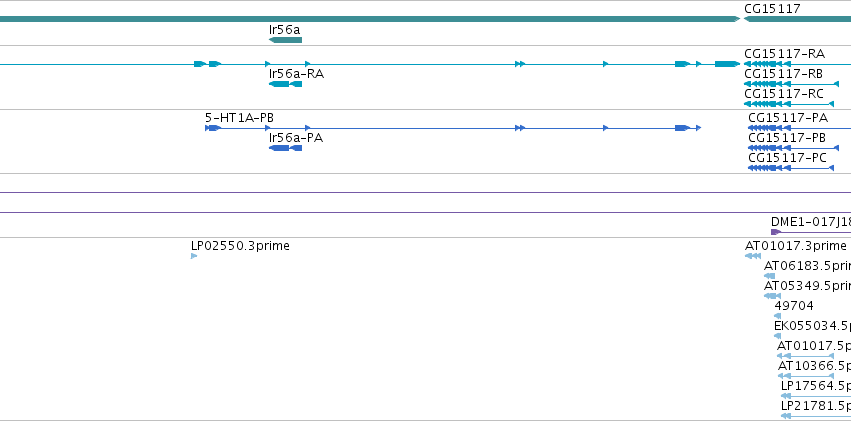Click the LP21781.5prime EST label
851x421 pixels.
click(x=816, y=406)
